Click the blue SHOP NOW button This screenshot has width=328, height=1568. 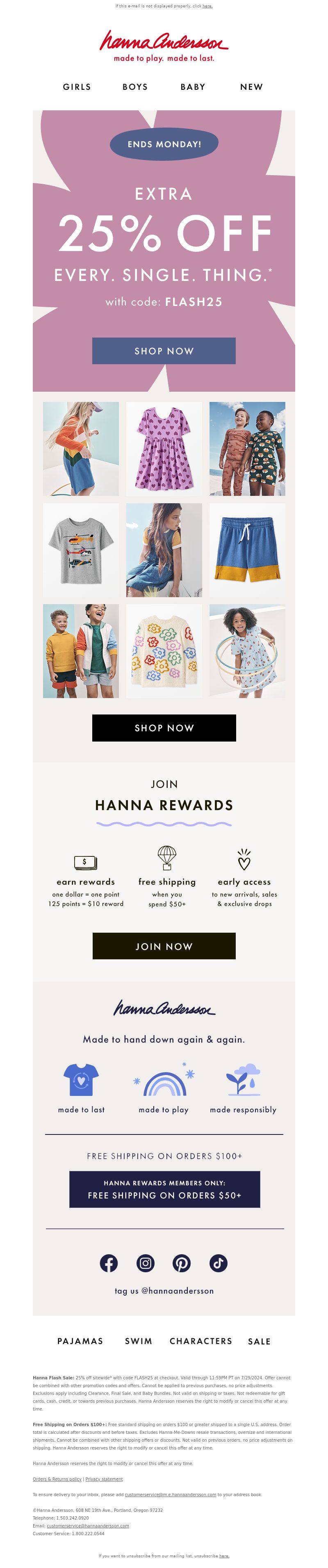click(x=164, y=351)
